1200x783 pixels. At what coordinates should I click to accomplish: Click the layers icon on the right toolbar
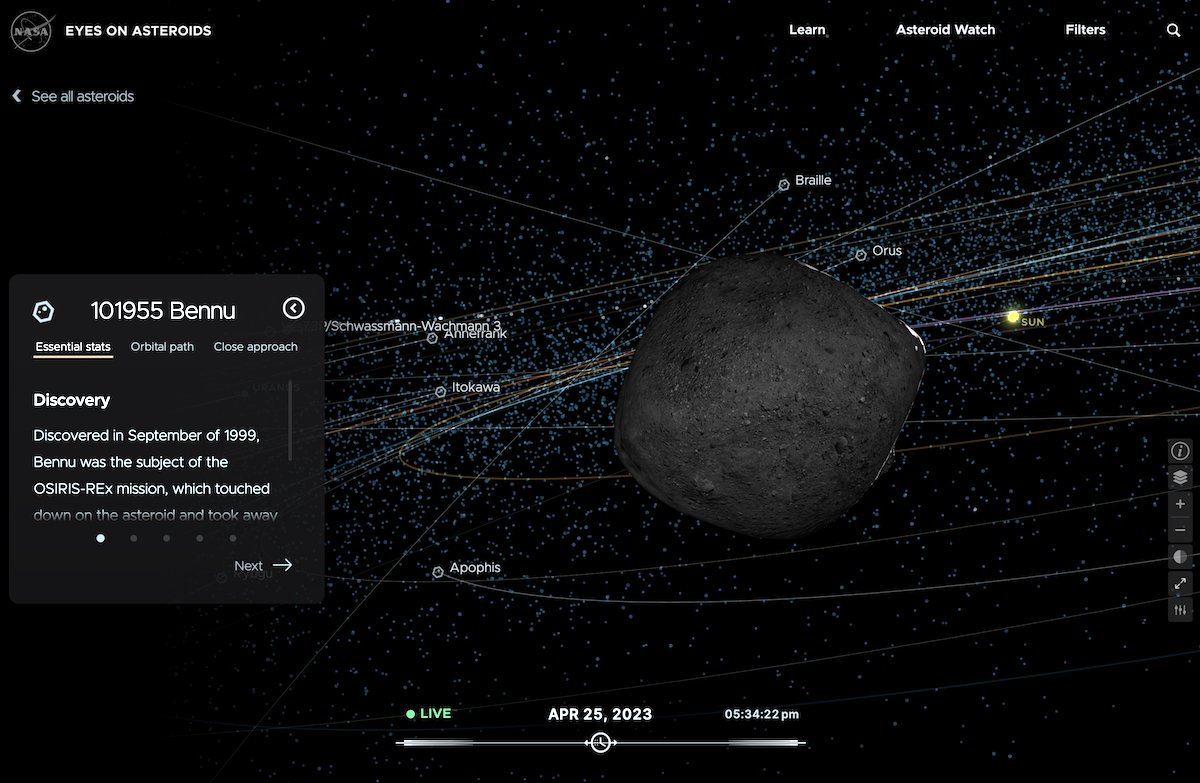click(x=1180, y=477)
